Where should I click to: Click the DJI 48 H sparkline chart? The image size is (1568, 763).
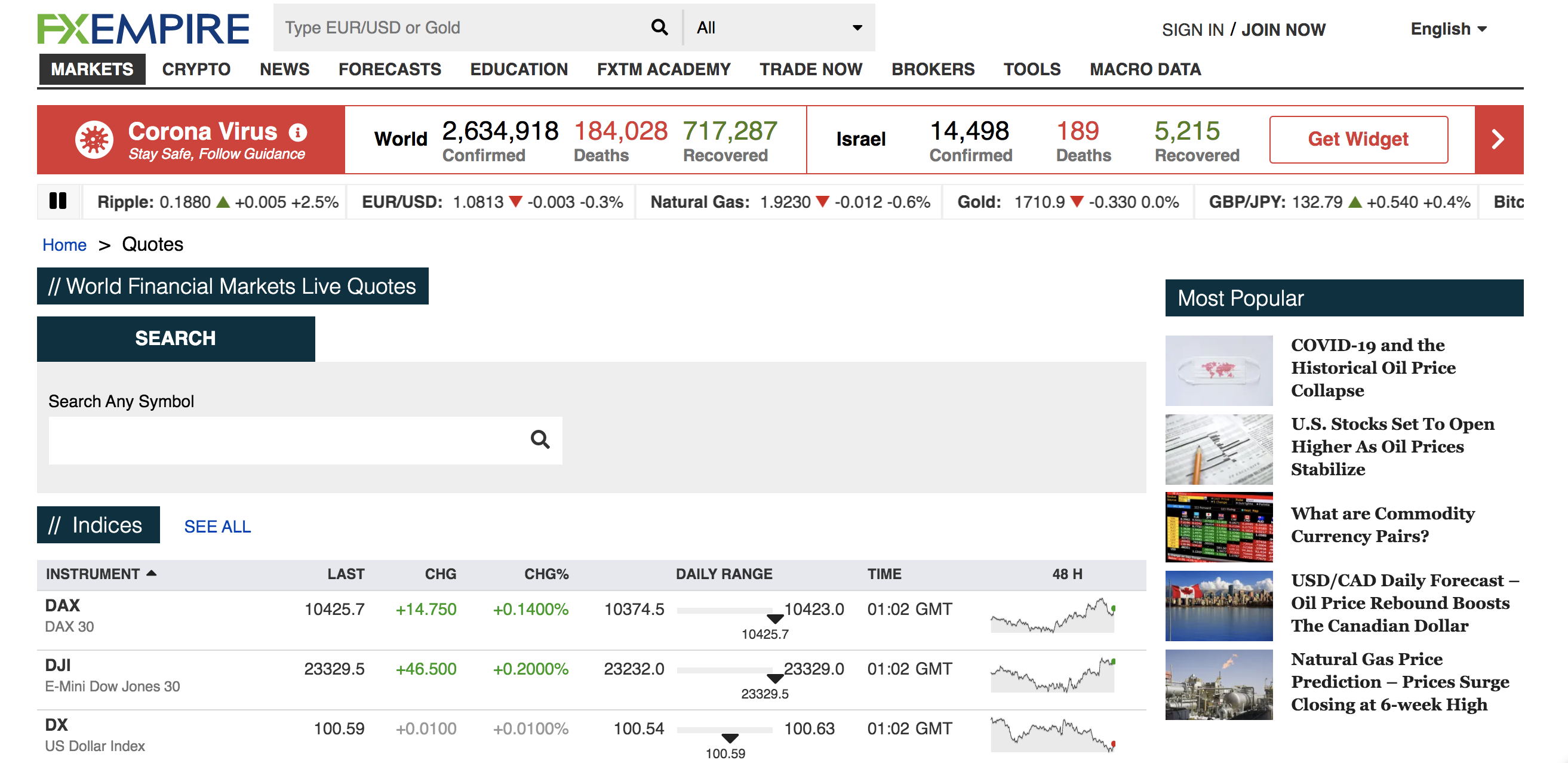(x=1053, y=675)
